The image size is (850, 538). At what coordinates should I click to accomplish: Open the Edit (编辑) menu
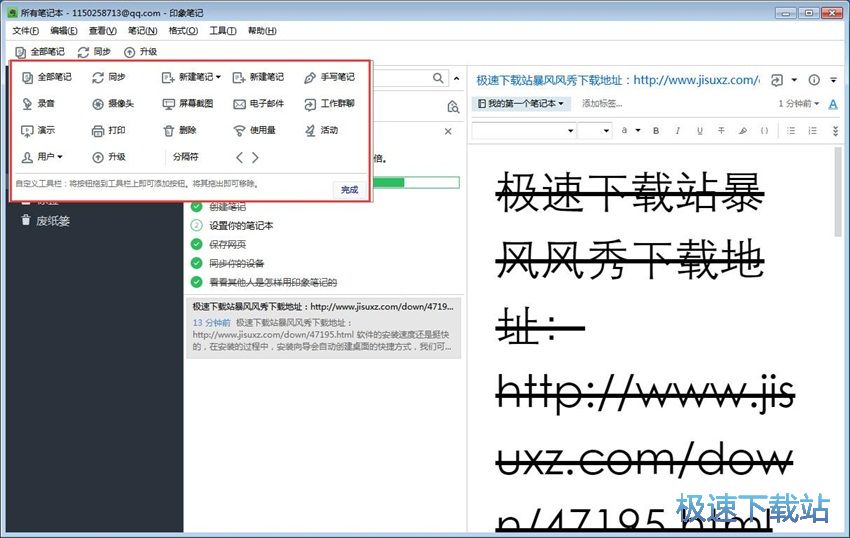coord(64,30)
